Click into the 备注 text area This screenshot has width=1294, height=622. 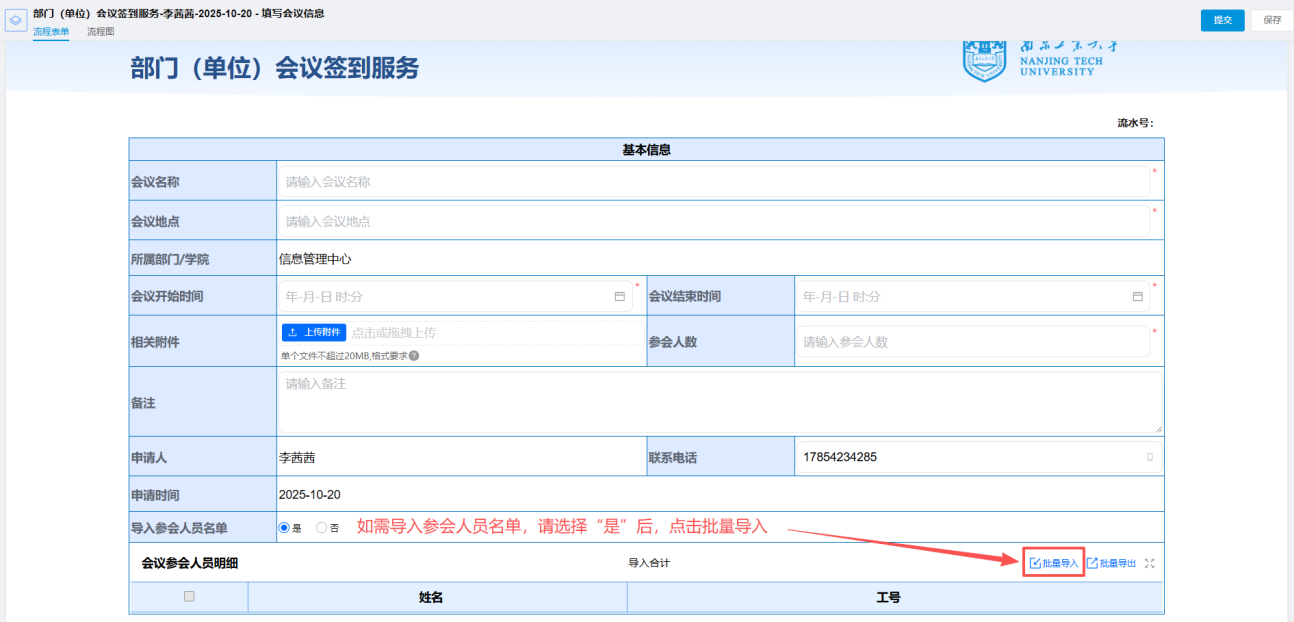[x=718, y=401]
